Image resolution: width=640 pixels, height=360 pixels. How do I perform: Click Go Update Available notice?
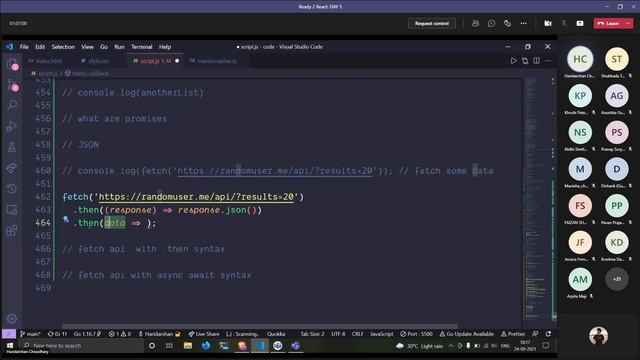pos(467,334)
